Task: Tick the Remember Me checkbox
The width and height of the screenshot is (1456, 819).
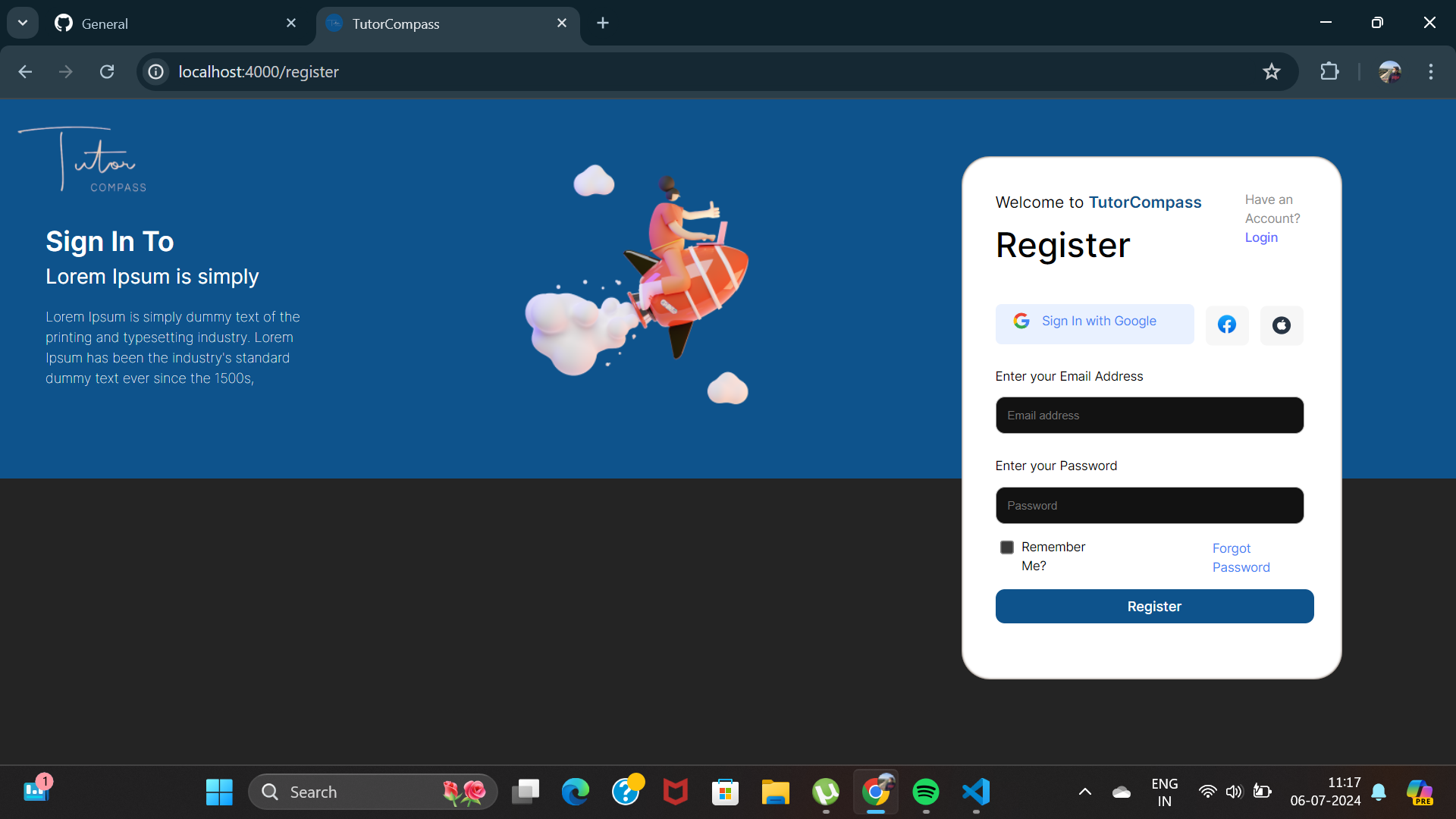Action: (1007, 548)
